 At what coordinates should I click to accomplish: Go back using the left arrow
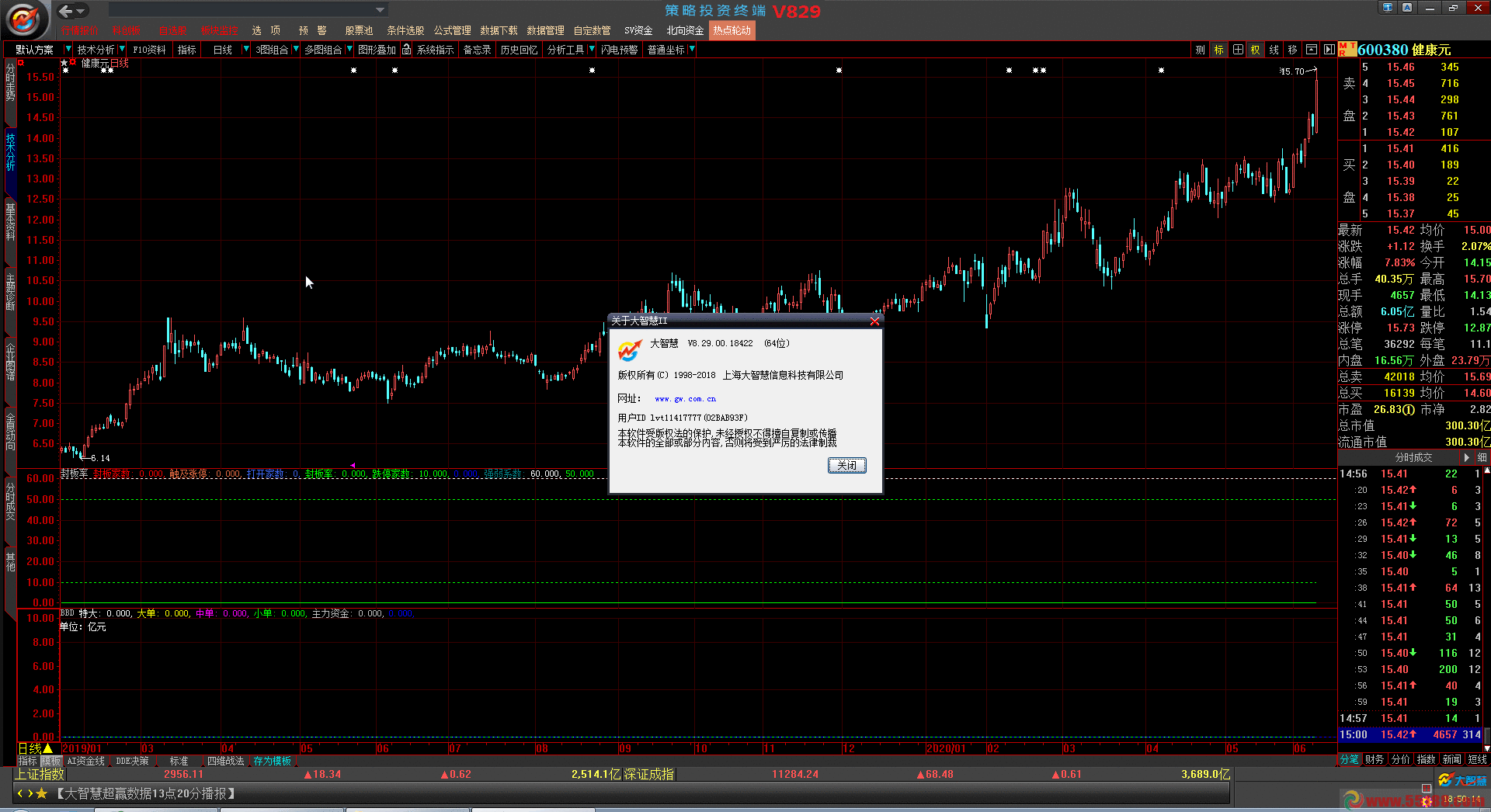point(66,11)
